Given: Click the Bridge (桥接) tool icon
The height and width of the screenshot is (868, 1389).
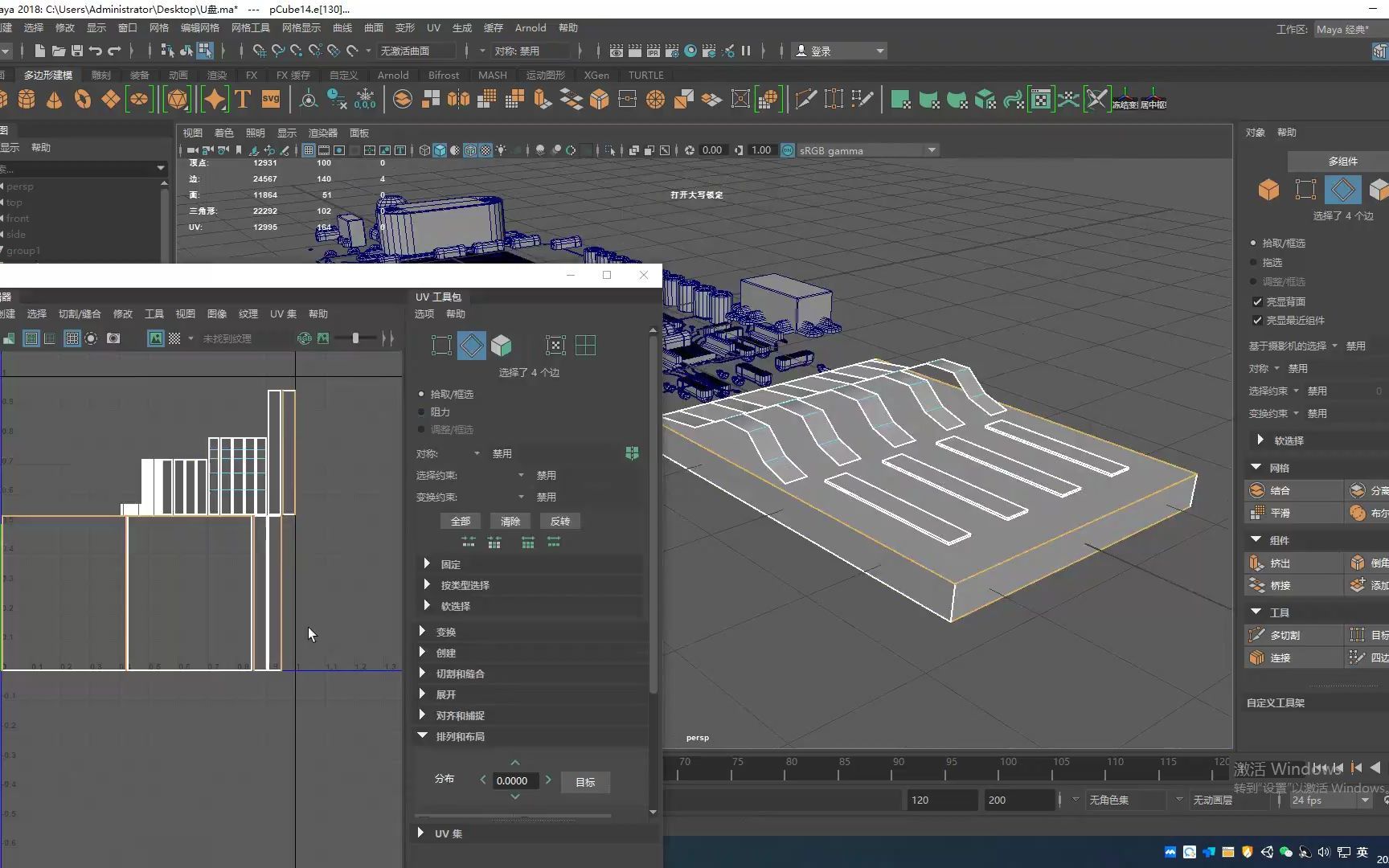Looking at the screenshot, I should [1256, 585].
